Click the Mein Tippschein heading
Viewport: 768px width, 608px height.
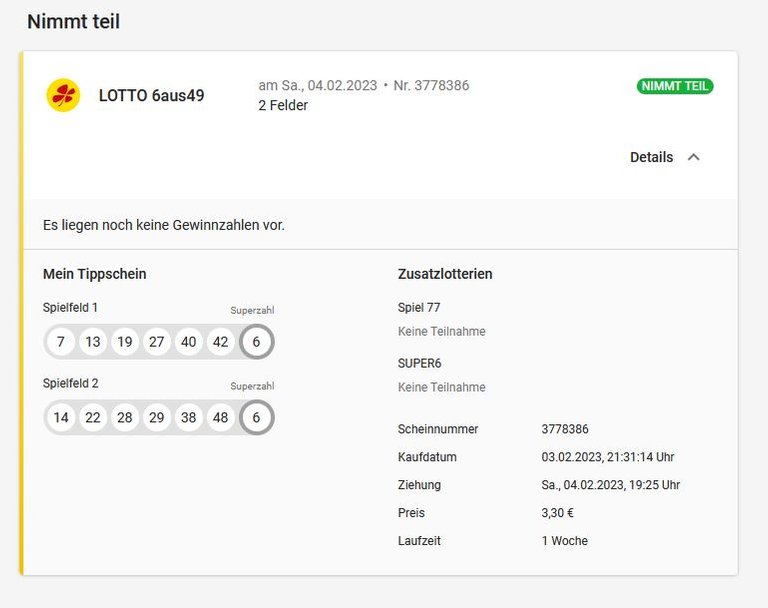[95, 274]
